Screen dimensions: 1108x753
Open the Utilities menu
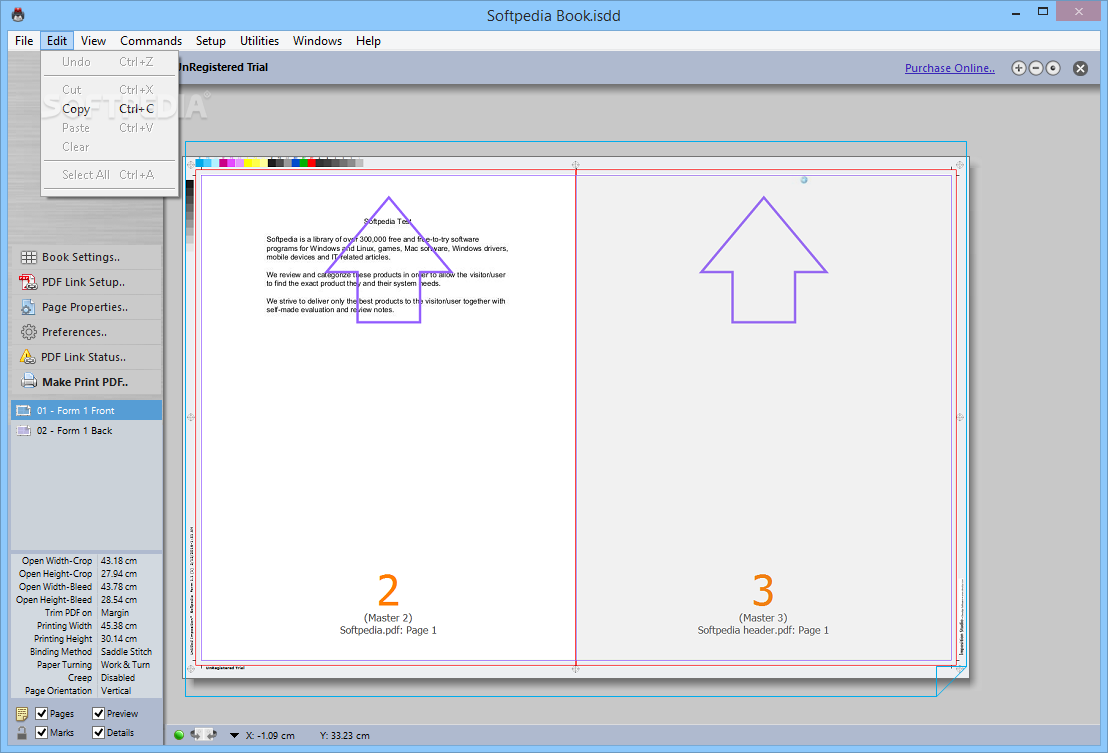point(259,41)
